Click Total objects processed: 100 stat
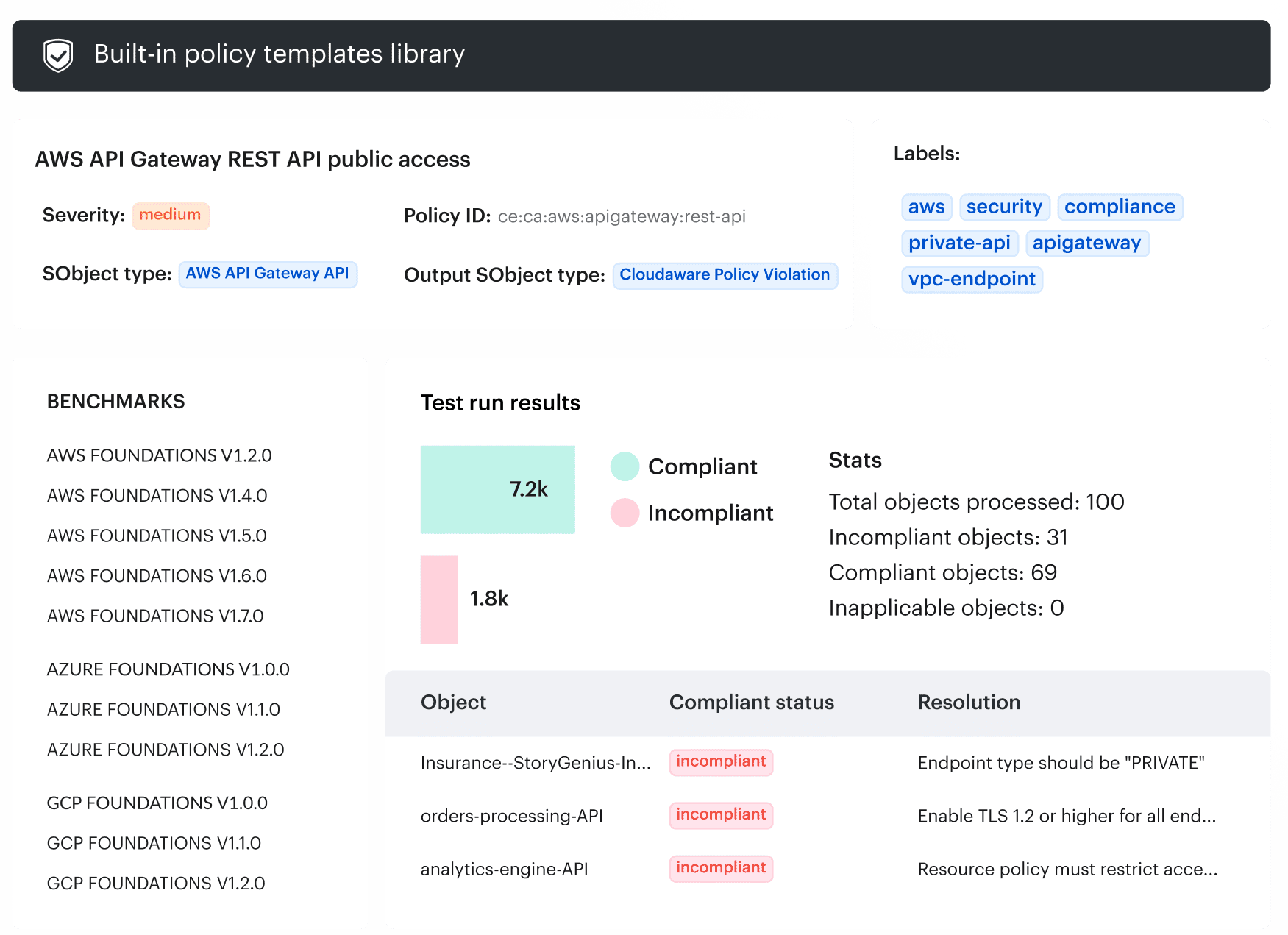 click(x=976, y=502)
